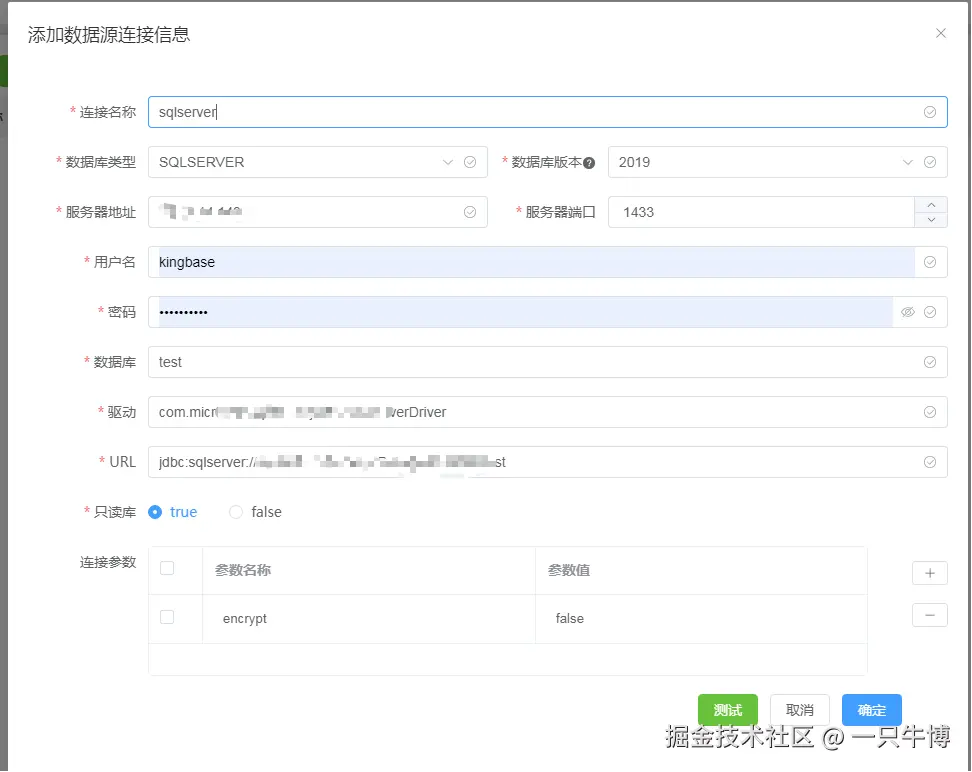This screenshot has width=972, height=772.
Task: Click the minus icon to remove parameter
Action: point(929,615)
